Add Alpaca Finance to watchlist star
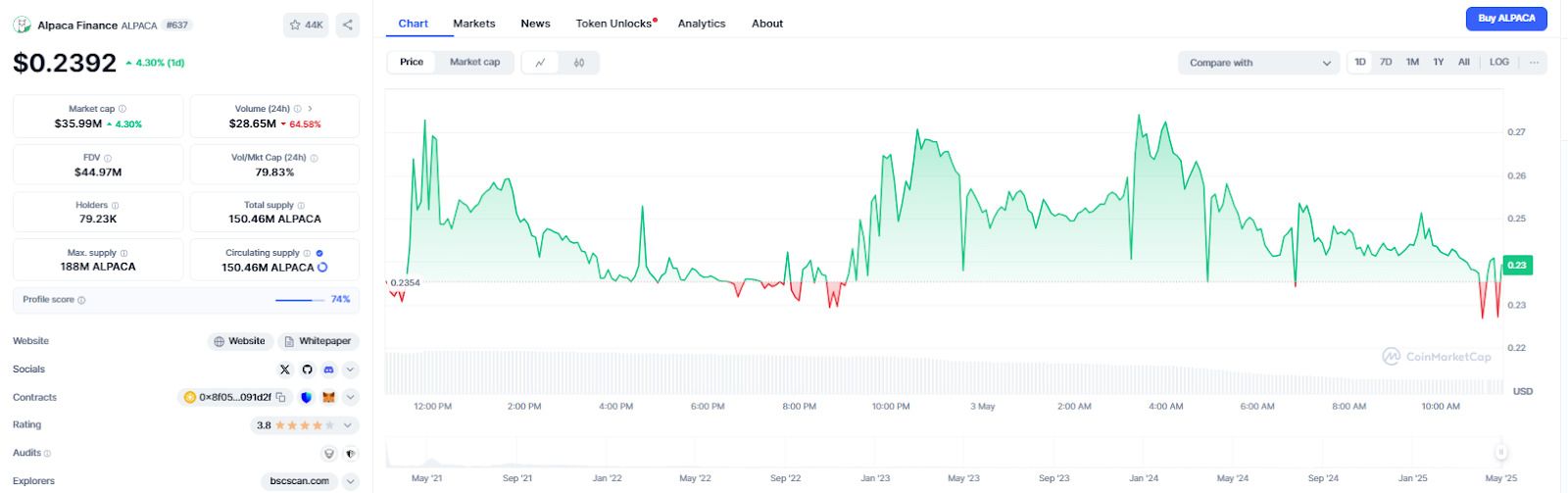This screenshot has height=493, width=1568. [306, 25]
